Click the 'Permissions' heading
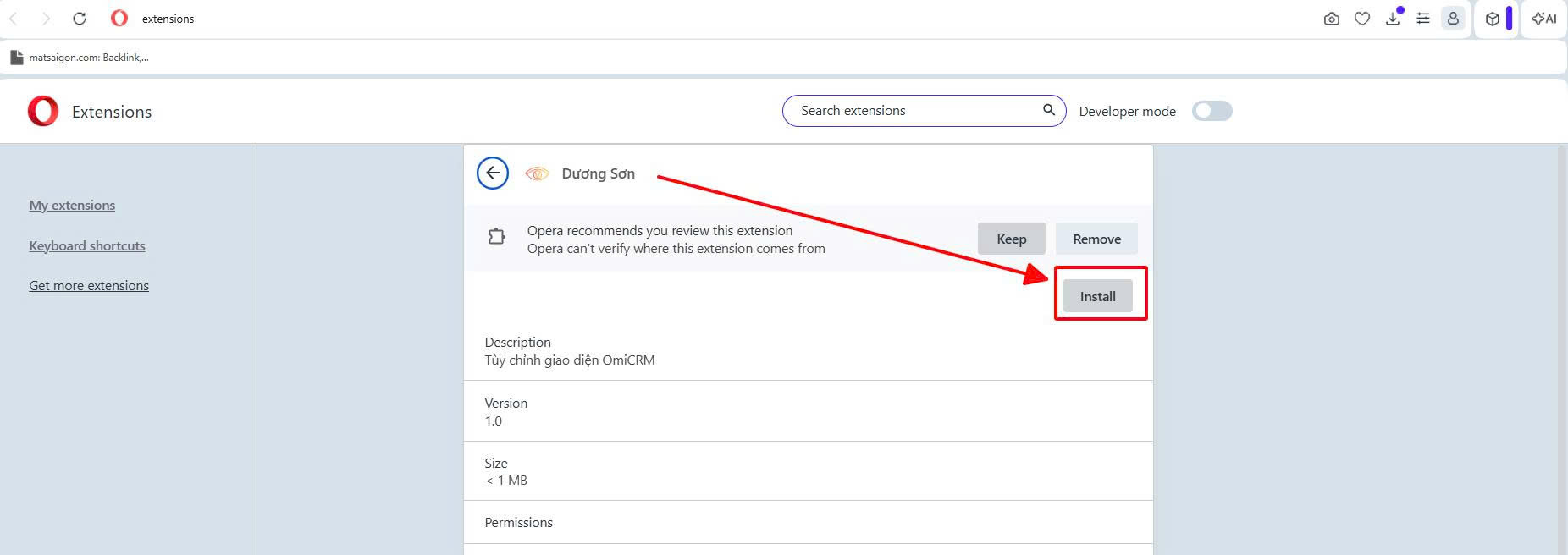 point(519,523)
